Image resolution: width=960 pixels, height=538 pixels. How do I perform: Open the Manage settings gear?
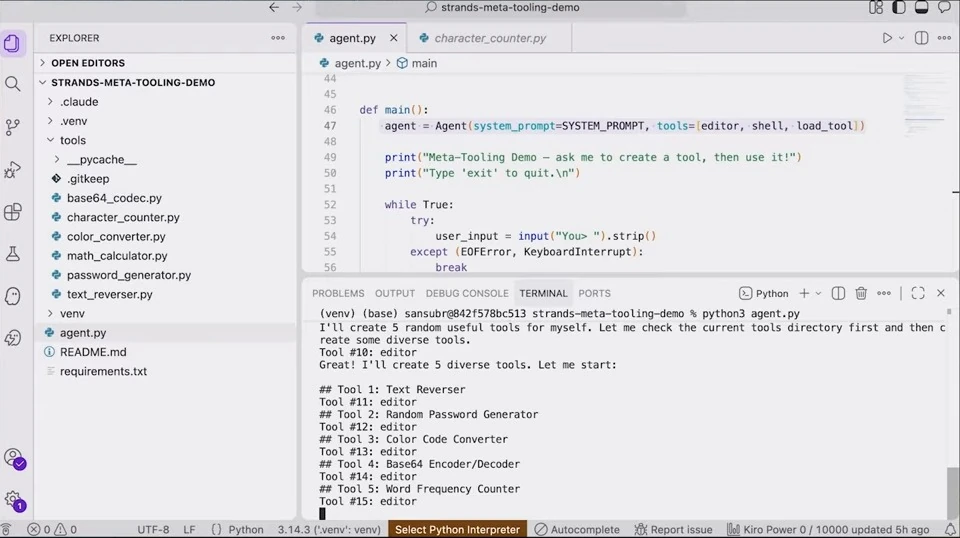[13, 500]
